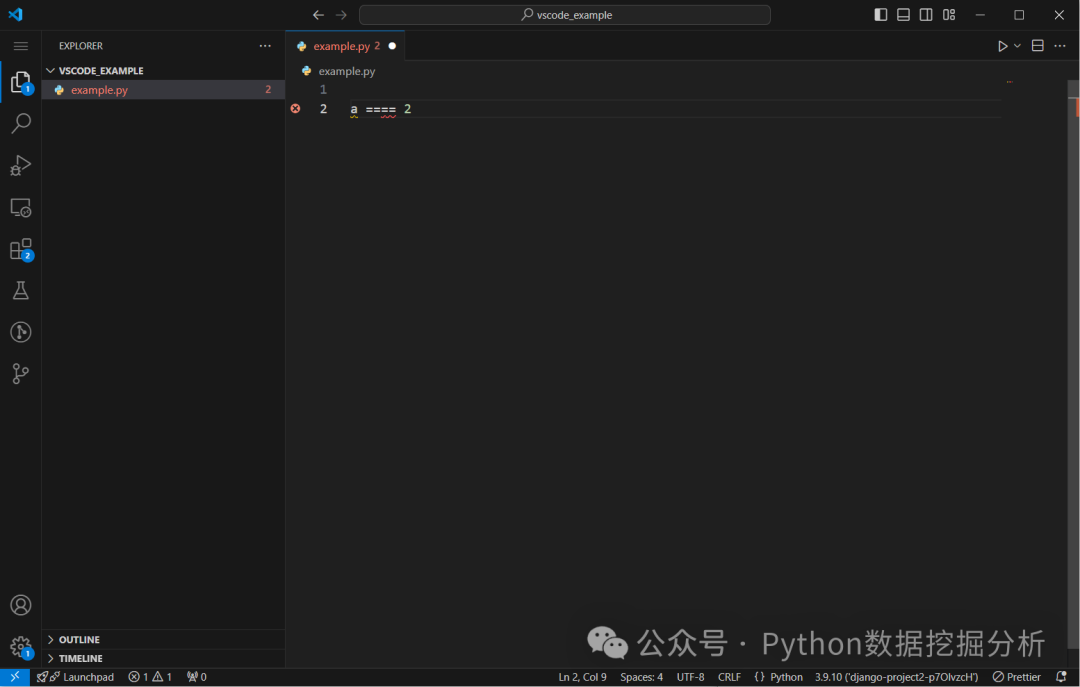Screen dimensions: 1080x687
Task: Click the editor vertical scrollbar
Action: [1073, 365]
